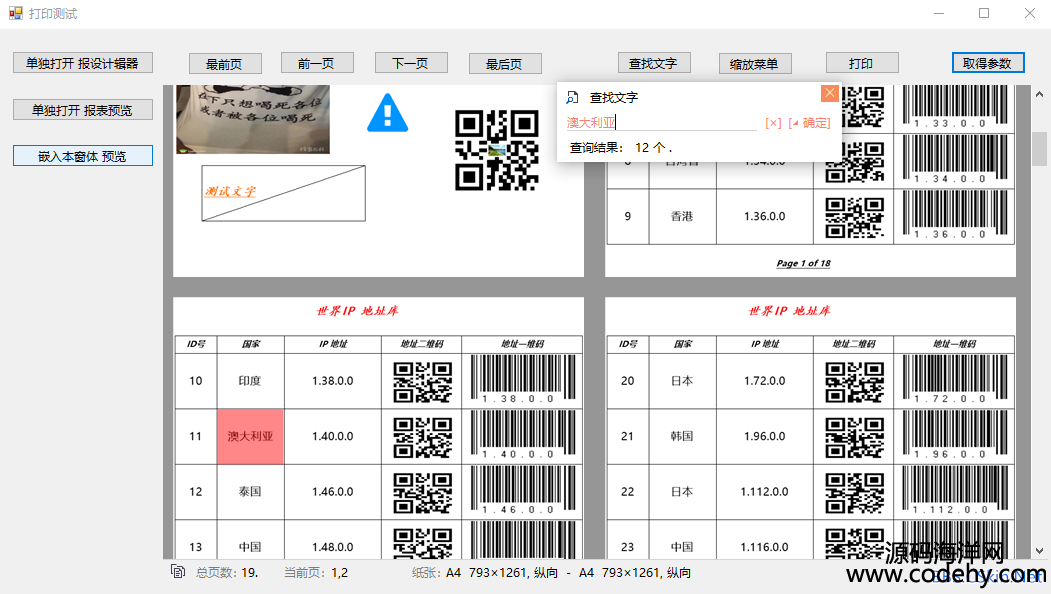Advance with the 下一页 button
Image resolution: width=1051 pixels, height=594 pixels.
(410, 64)
